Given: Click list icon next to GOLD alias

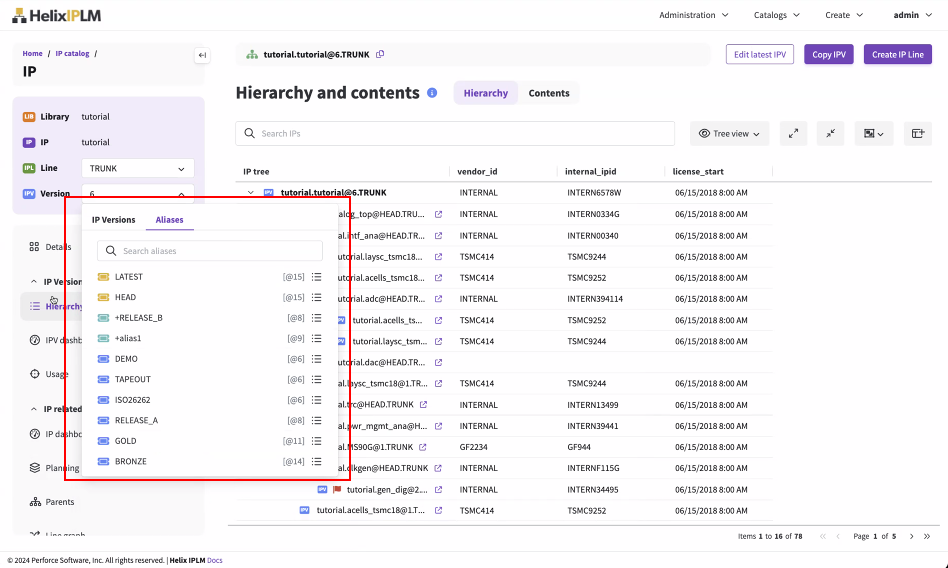Looking at the screenshot, I should click(x=316, y=441).
